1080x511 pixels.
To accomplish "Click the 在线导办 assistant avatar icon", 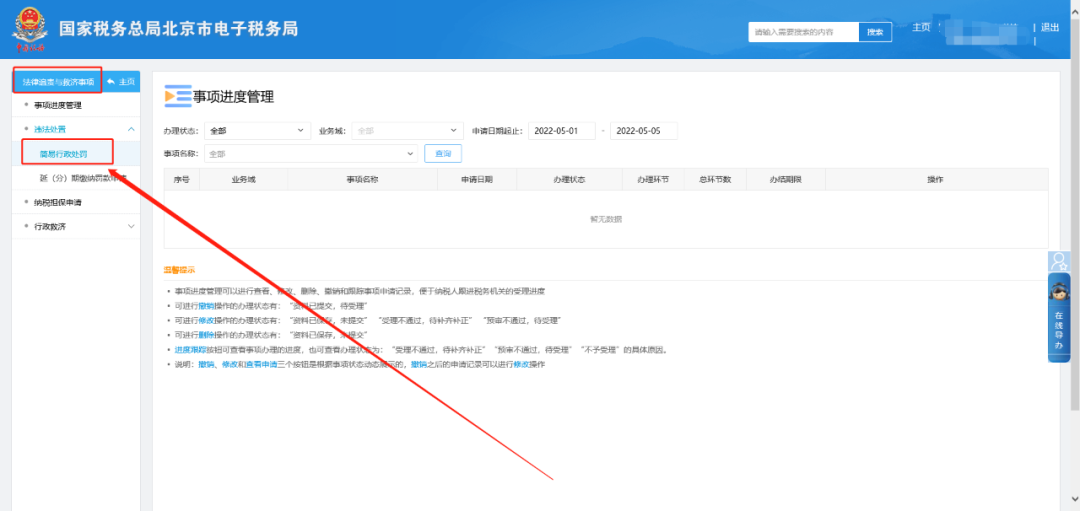I will pos(1059,293).
